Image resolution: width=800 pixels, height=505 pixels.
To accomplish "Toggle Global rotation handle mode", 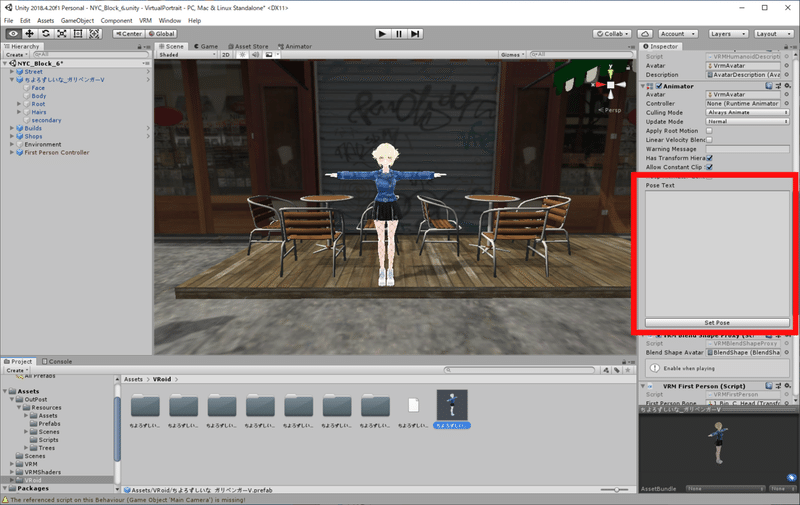I will tap(161, 34).
